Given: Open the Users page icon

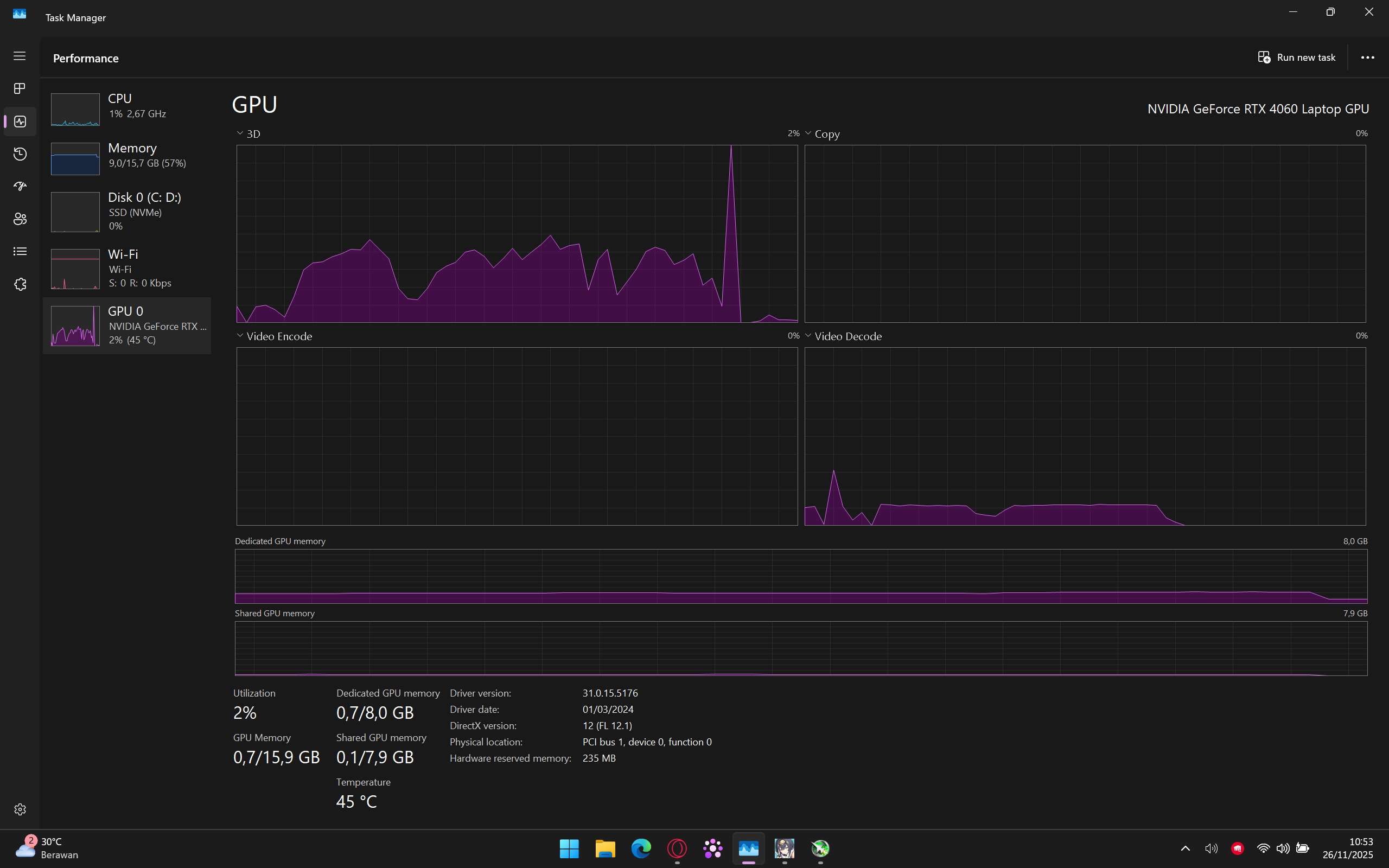Looking at the screenshot, I should tap(20, 219).
